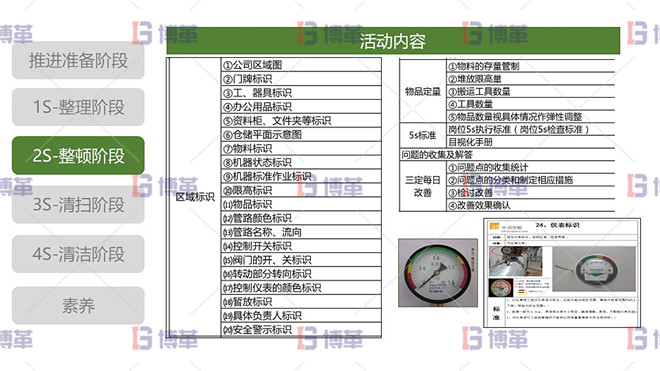The height and width of the screenshot is (371, 660).
Task: Open the 4S-清洁阶段 stage button
Action: 78,254
